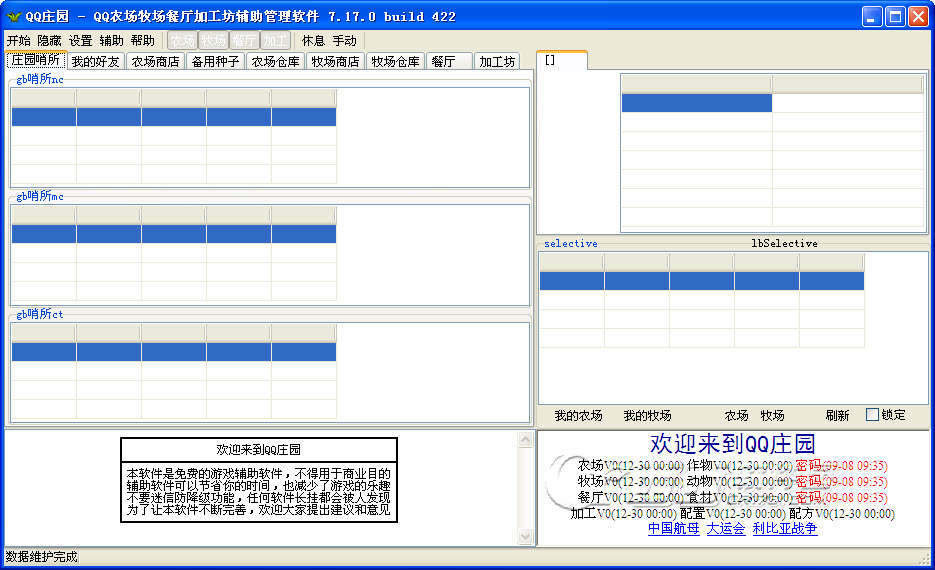Click the 我的农场 button
The height and width of the screenshot is (570, 935).
(x=578, y=416)
